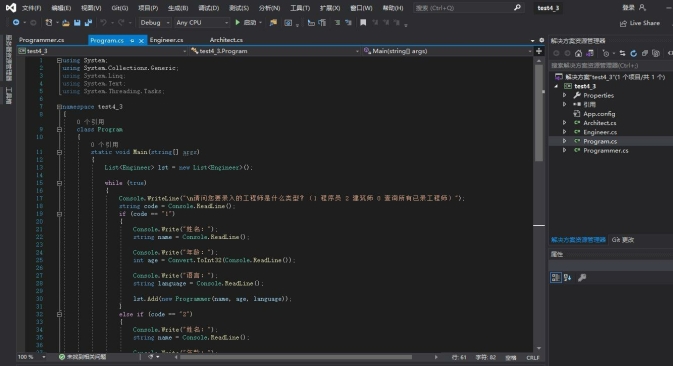Image resolution: width=673 pixels, height=366 pixels.
Task: Open the 编辑(E) menu
Action: 61,8
